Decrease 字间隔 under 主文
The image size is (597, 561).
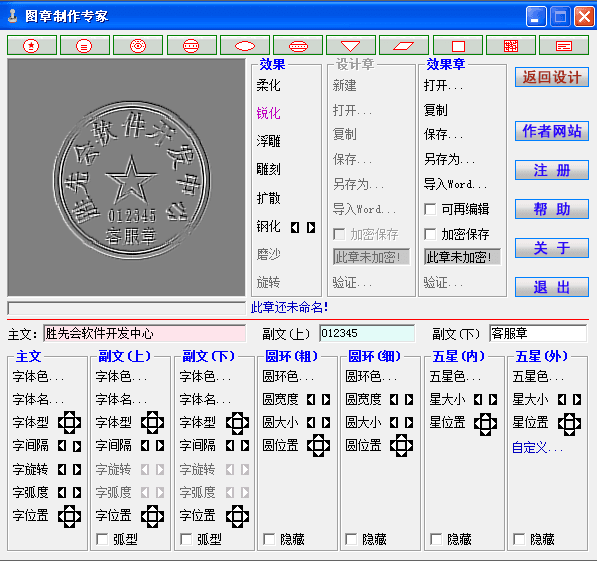pos(62,446)
